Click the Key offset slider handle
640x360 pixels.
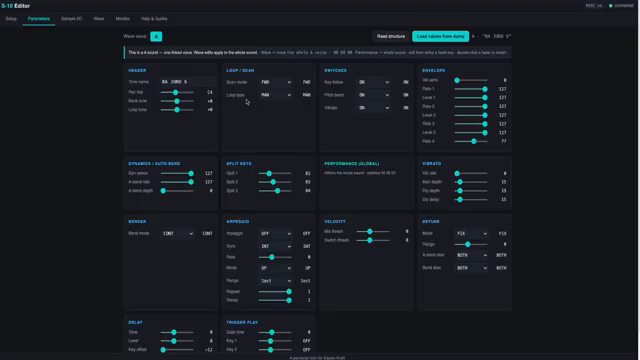pyautogui.click(x=163, y=350)
